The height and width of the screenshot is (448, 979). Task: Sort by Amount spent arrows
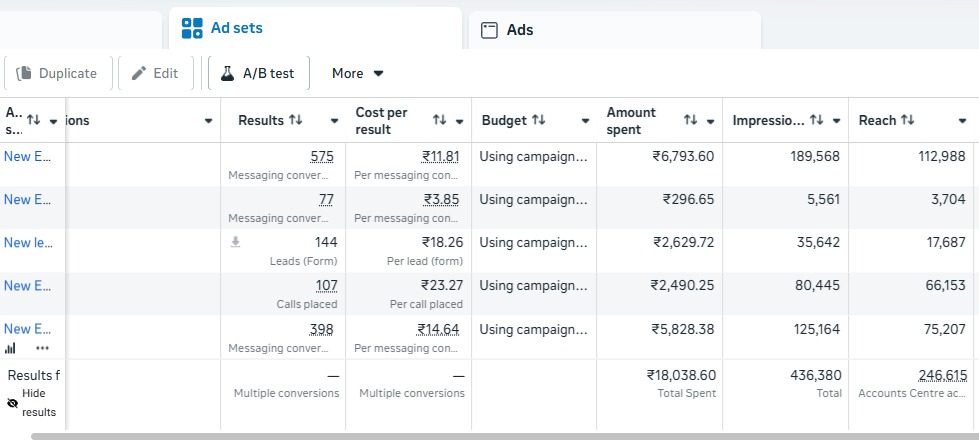(x=691, y=120)
